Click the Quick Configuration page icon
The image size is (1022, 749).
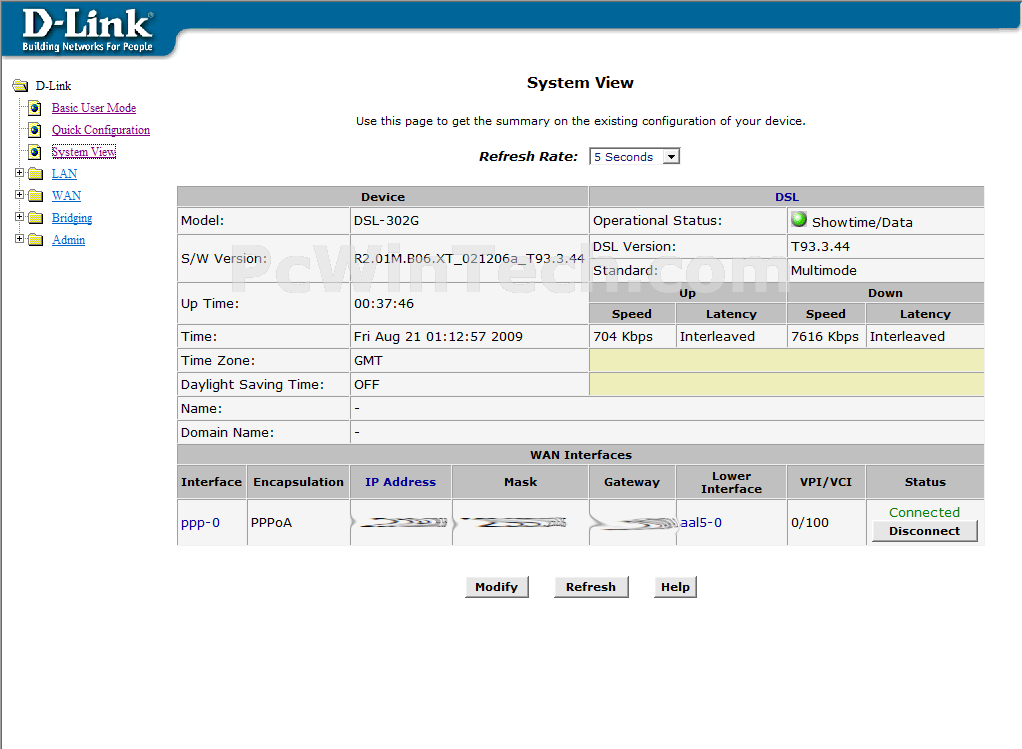pos(35,130)
